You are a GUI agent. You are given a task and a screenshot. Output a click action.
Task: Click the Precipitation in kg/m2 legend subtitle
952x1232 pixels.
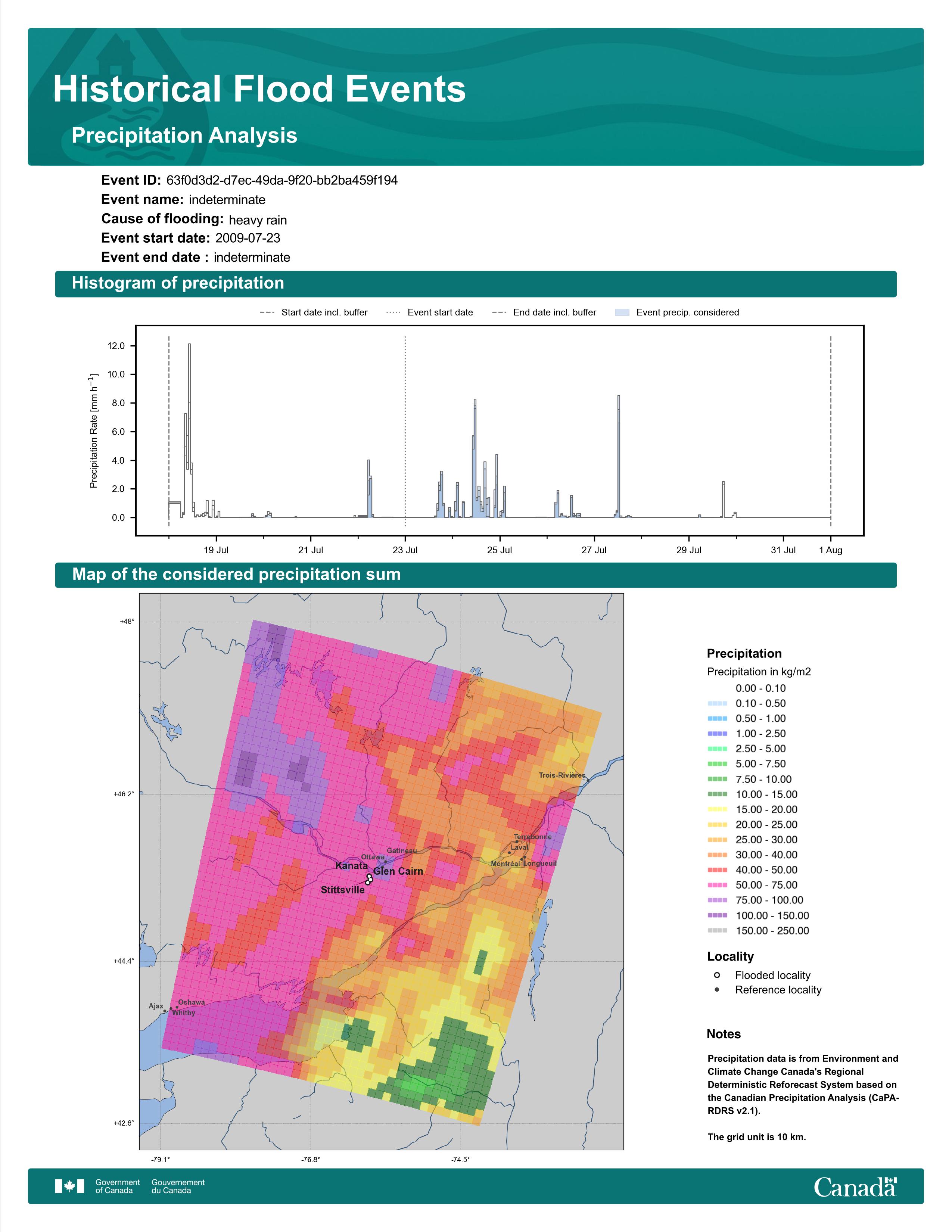[759, 671]
